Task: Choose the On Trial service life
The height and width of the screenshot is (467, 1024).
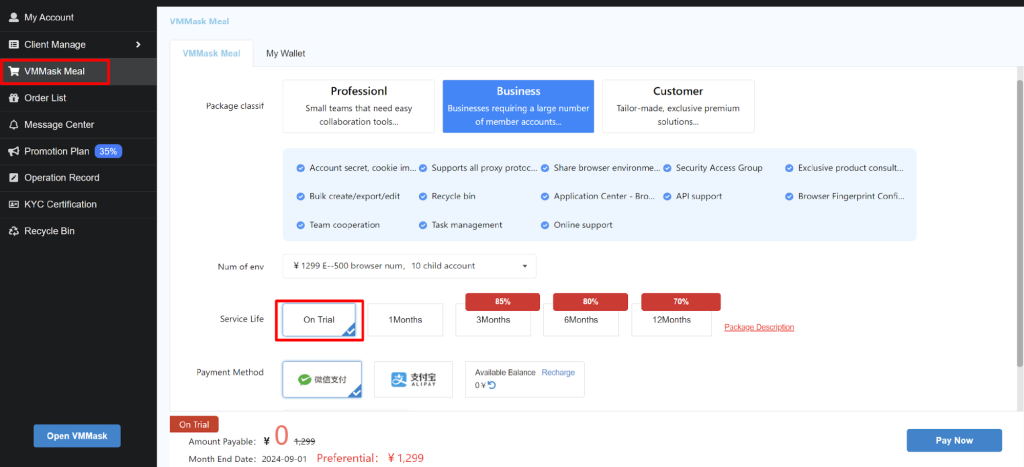Action: [x=319, y=320]
